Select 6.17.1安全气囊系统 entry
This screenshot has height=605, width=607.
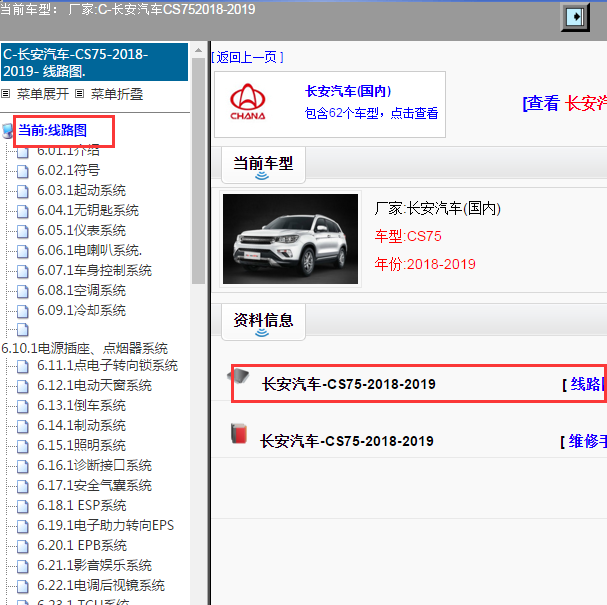94,486
